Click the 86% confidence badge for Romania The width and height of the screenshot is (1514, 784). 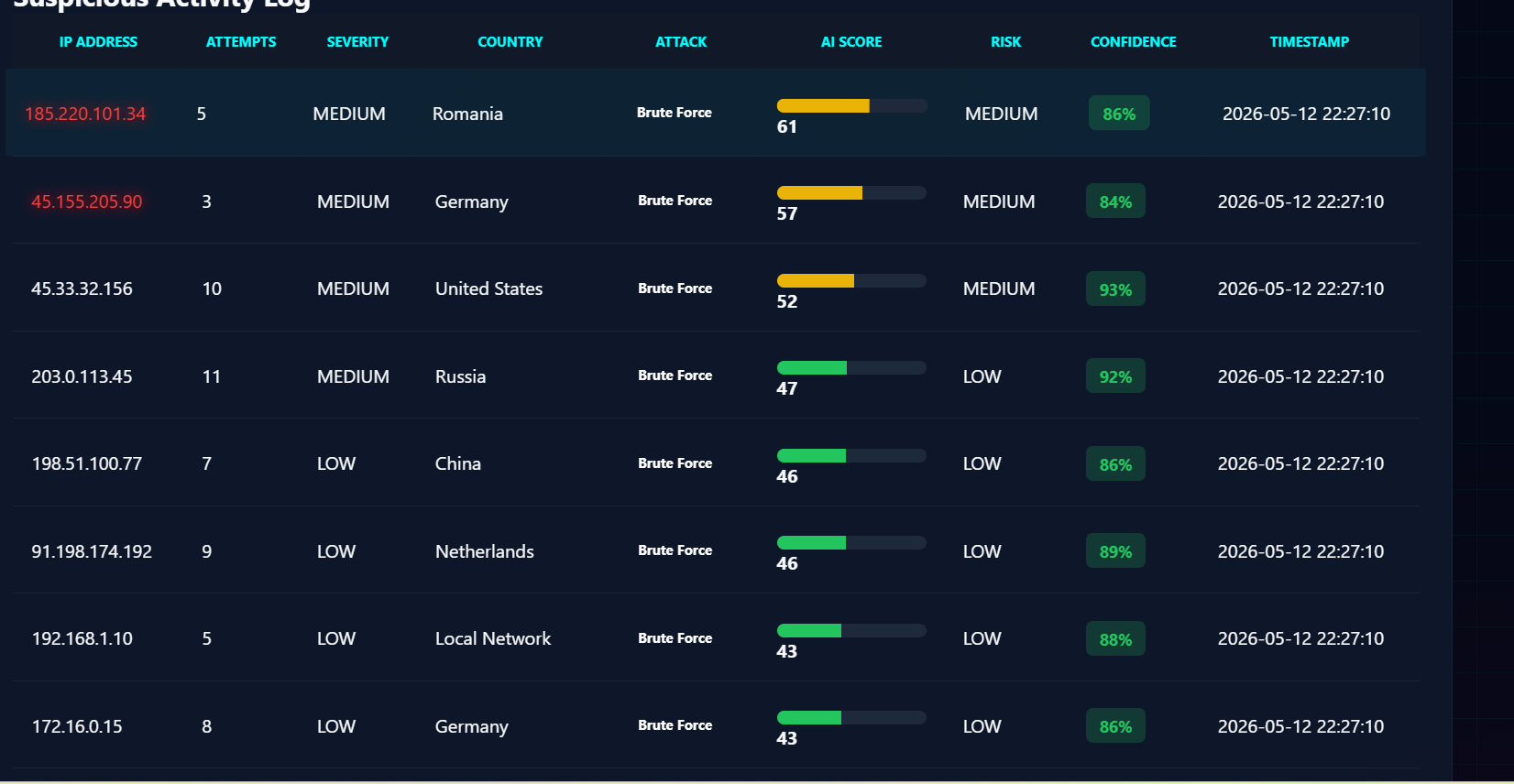coord(1119,114)
